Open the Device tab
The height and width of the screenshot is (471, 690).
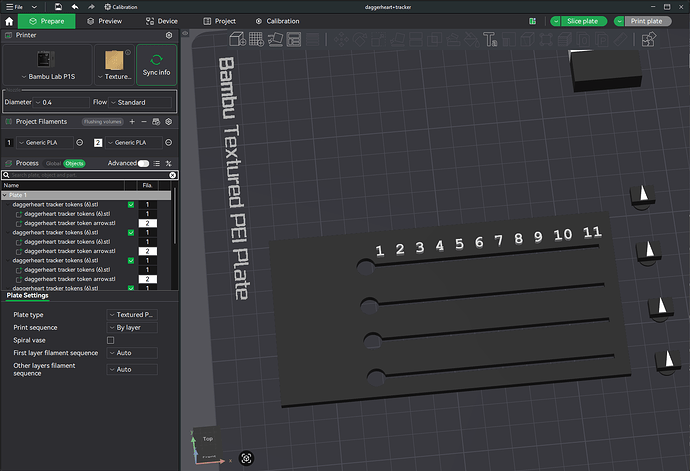(161, 21)
